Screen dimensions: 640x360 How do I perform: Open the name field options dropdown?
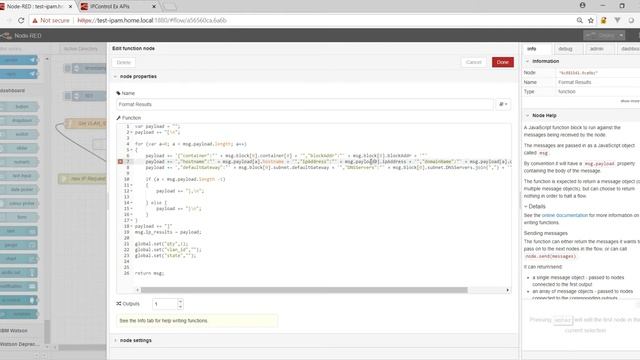click(503, 104)
